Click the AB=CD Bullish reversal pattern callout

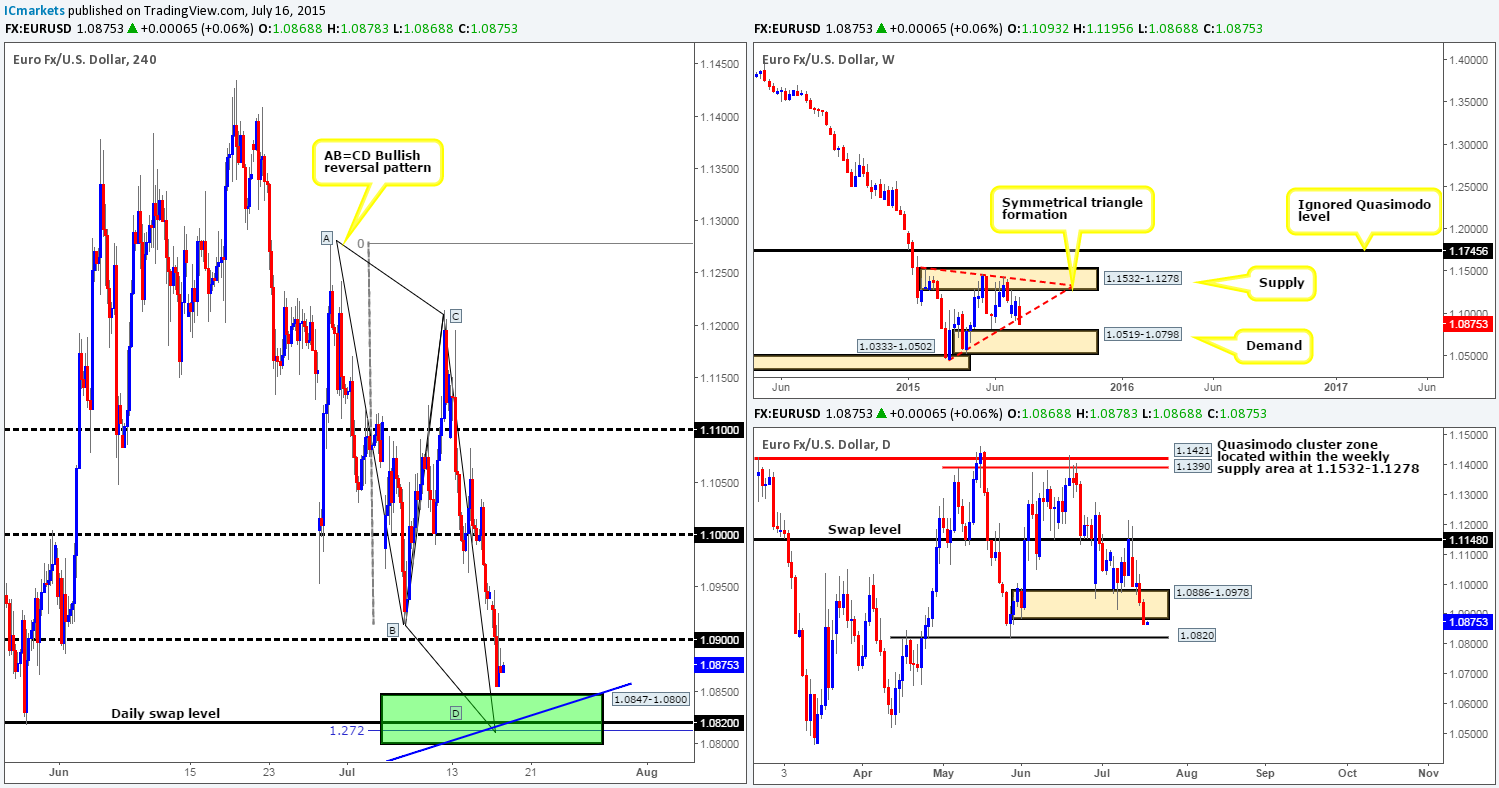click(378, 162)
